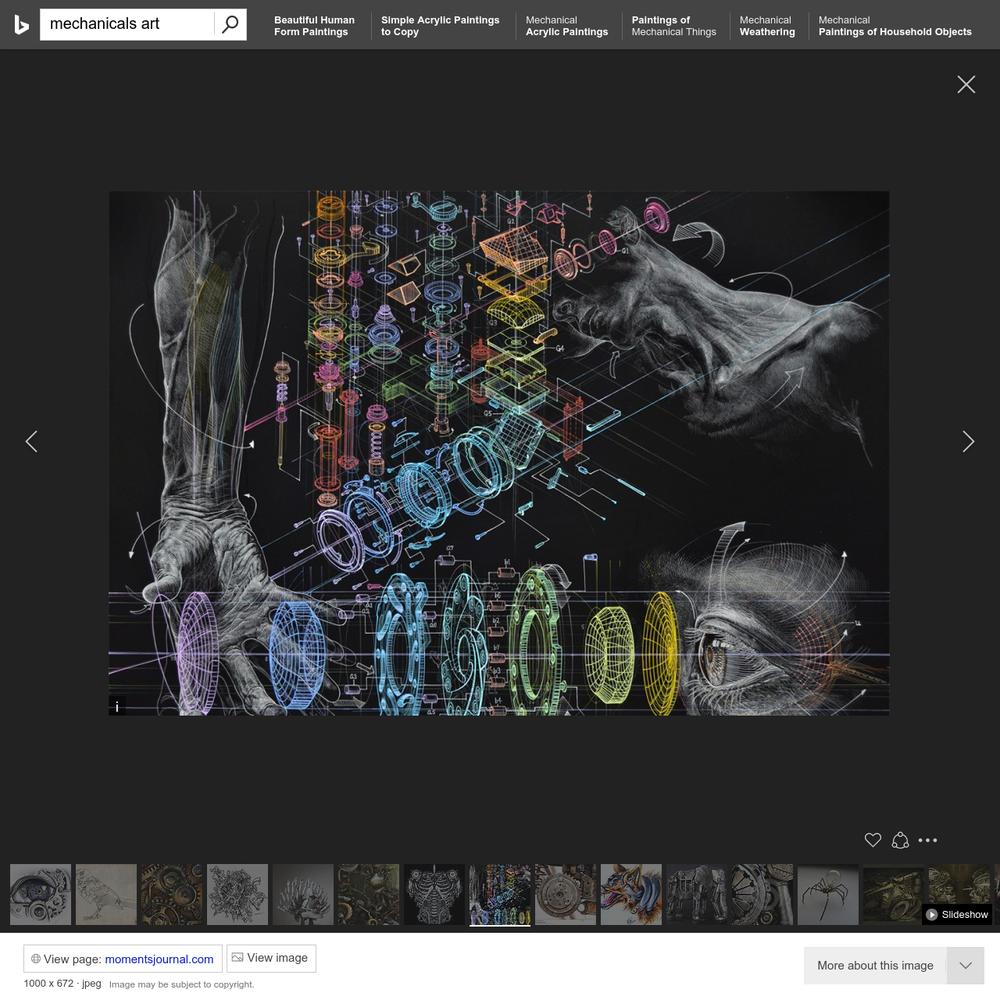Select 'Mechanical Weathering' suggestion

coord(767,26)
